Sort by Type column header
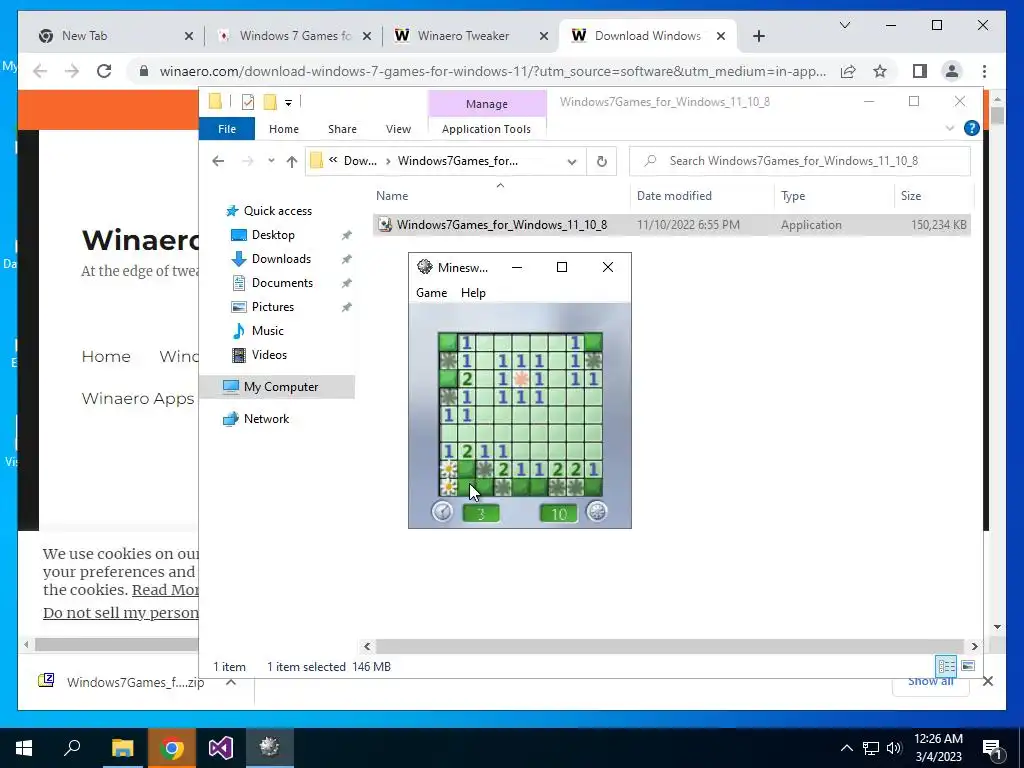Viewport: 1024px width, 768px height. click(793, 196)
